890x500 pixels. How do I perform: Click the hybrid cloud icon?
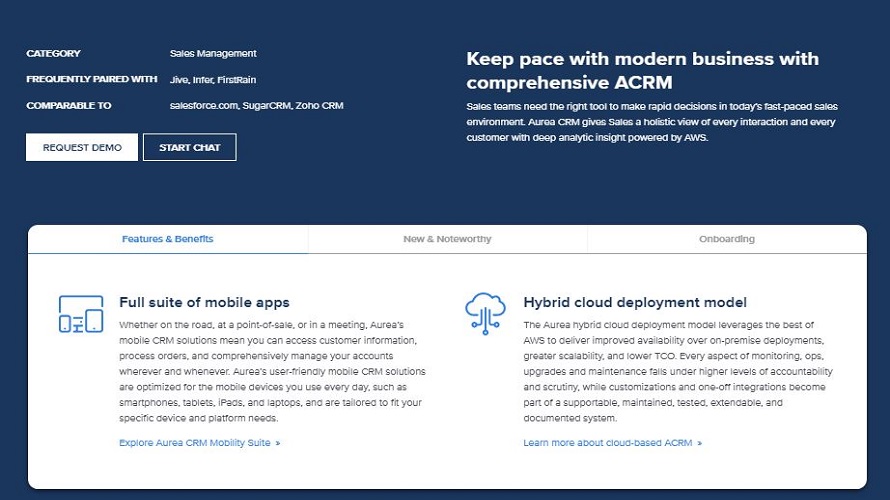tap(485, 313)
